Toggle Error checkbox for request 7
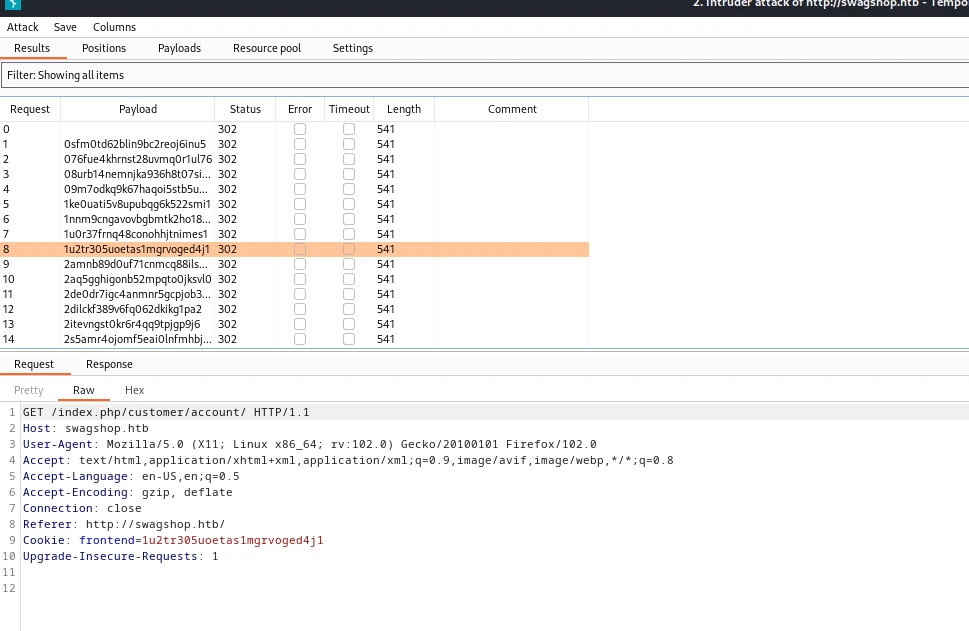This screenshot has width=969, height=631. click(x=300, y=234)
